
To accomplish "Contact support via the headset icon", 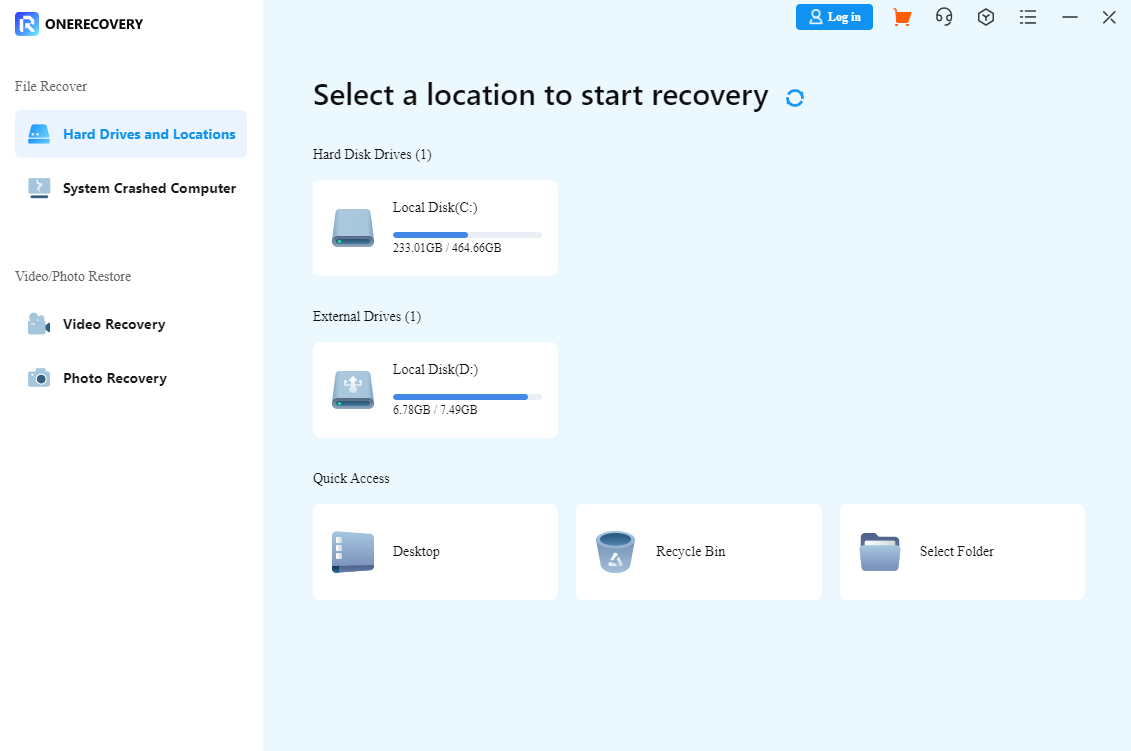I will click(x=943, y=17).
